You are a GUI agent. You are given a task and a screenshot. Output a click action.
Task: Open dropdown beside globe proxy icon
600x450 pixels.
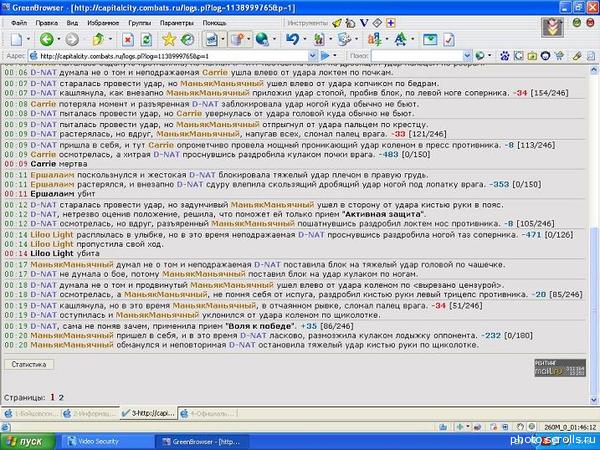point(274,39)
